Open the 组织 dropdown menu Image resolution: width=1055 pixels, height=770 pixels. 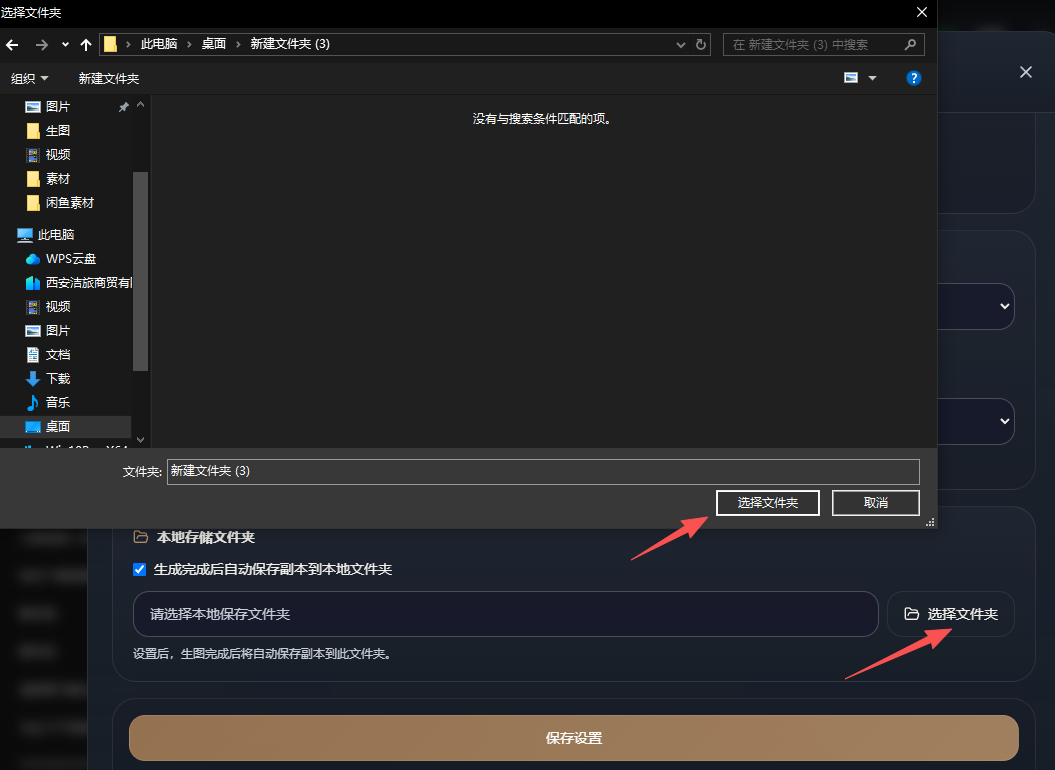tap(30, 79)
